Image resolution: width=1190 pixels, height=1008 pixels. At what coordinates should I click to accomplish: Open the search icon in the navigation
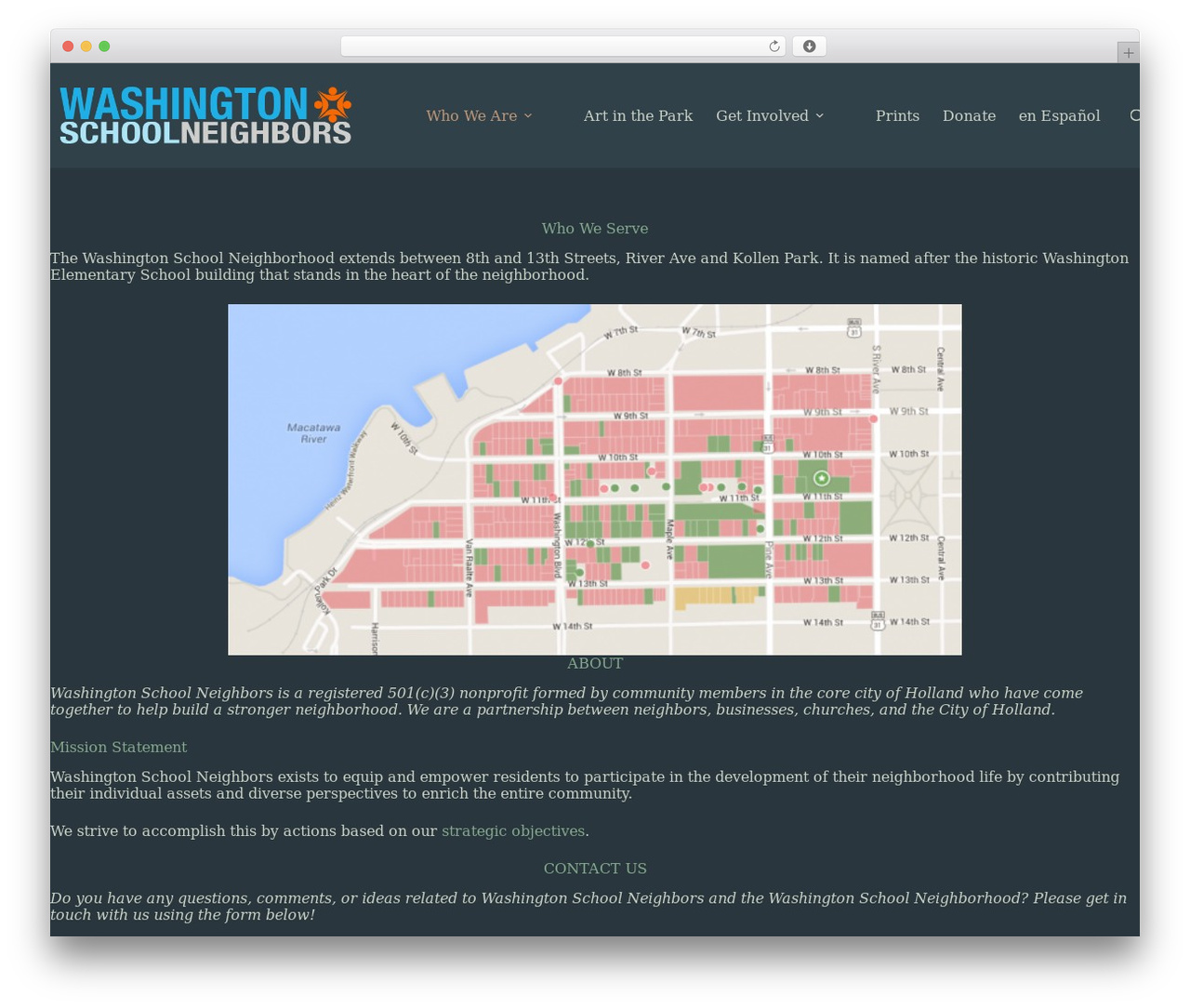point(1135,115)
